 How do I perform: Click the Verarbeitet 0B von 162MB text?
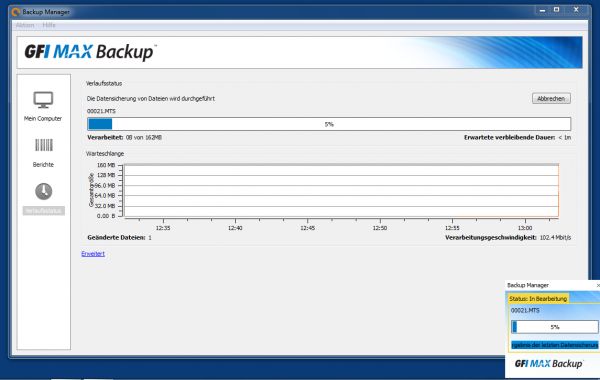tap(124, 137)
